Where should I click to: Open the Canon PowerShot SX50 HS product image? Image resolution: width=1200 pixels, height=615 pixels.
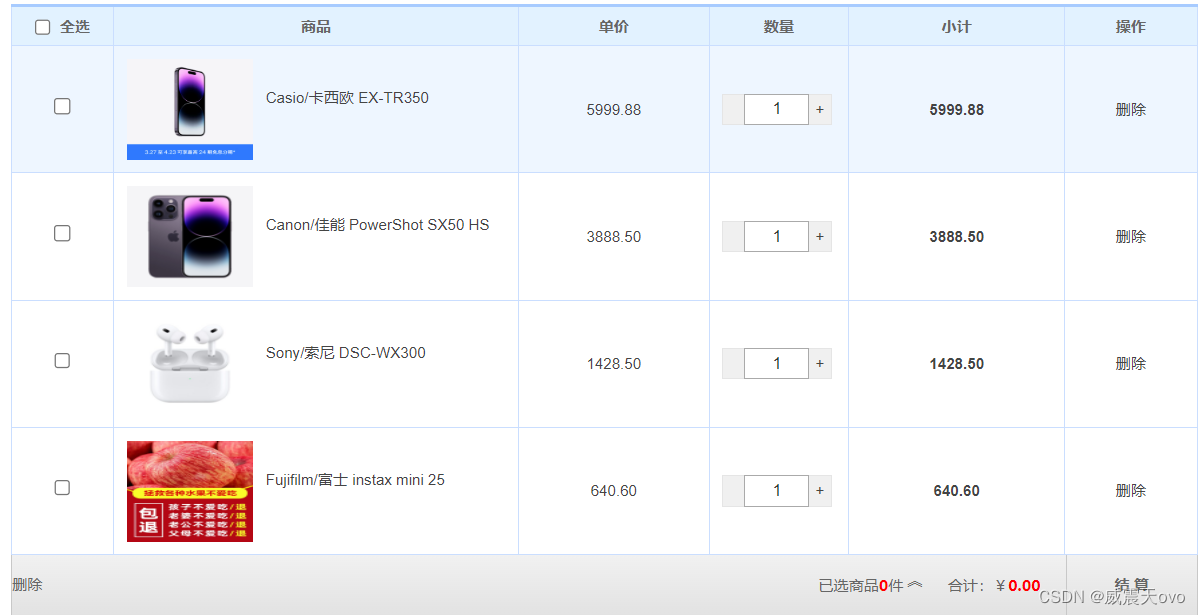coord(190,236)
